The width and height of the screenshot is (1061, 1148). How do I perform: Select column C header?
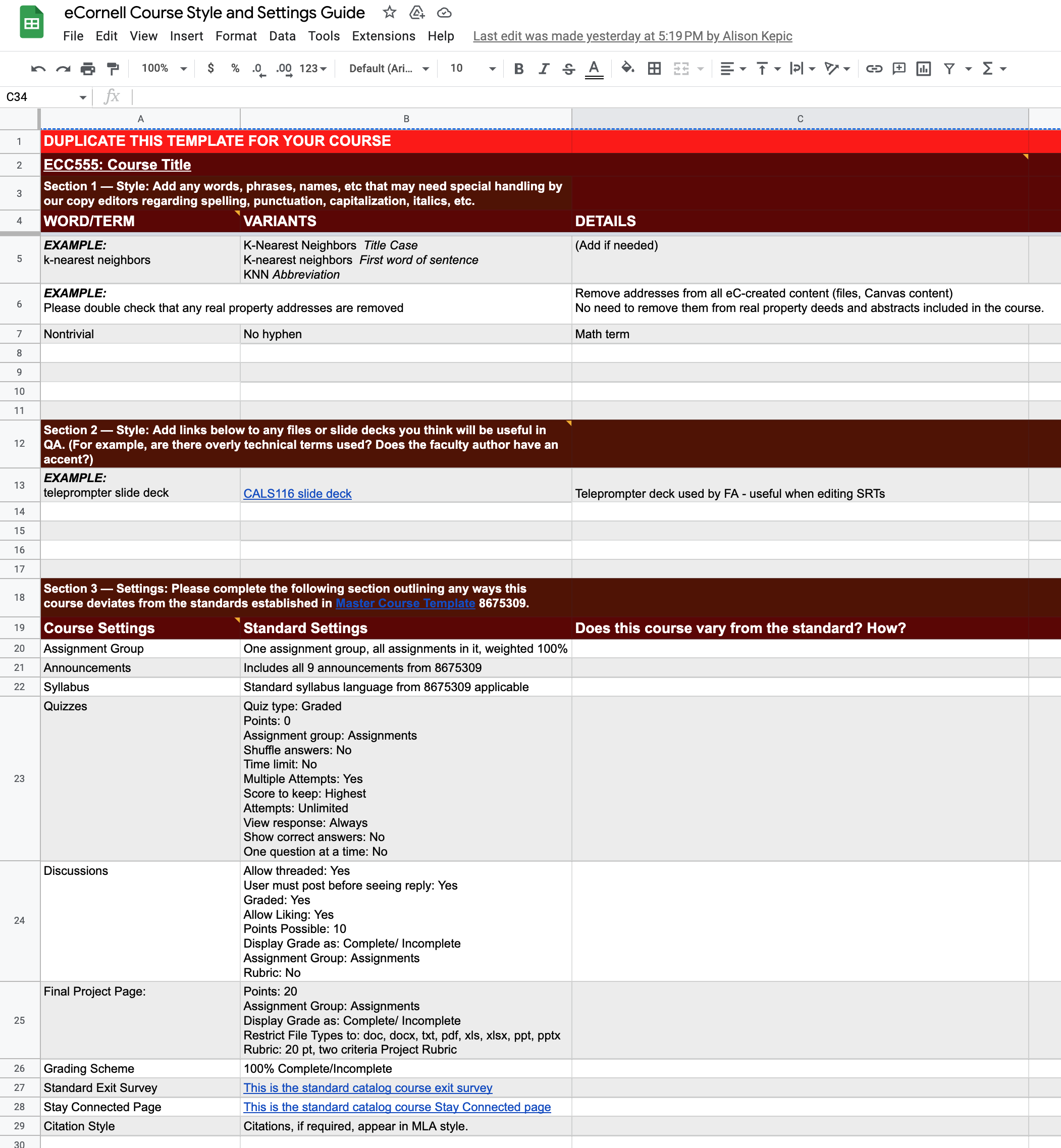pos(800,119)
